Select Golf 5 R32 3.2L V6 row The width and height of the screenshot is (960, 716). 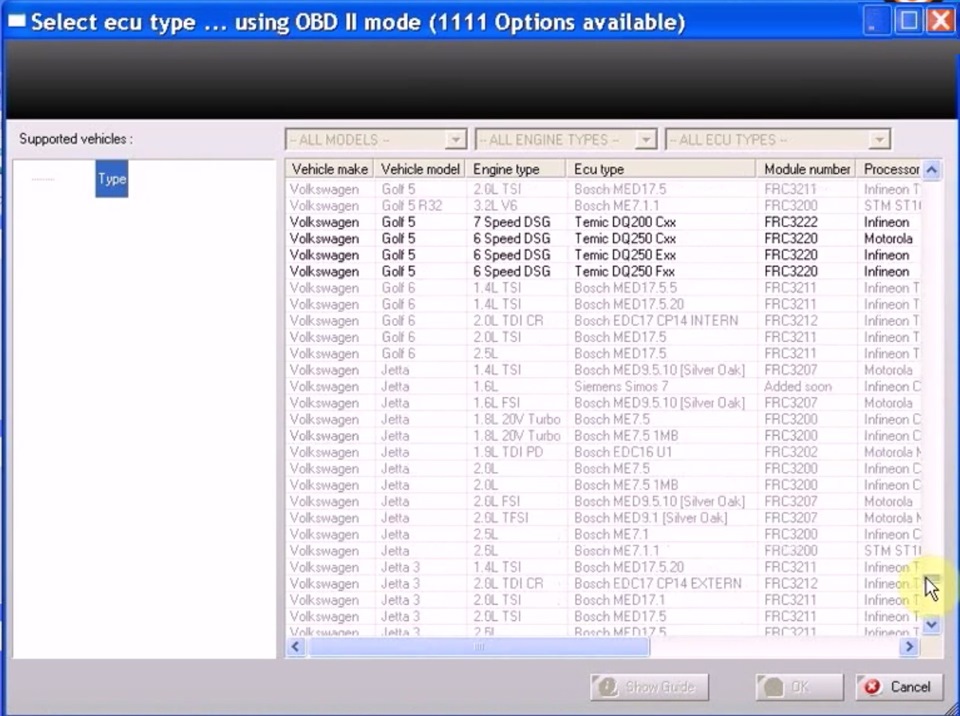click(603, 206)
